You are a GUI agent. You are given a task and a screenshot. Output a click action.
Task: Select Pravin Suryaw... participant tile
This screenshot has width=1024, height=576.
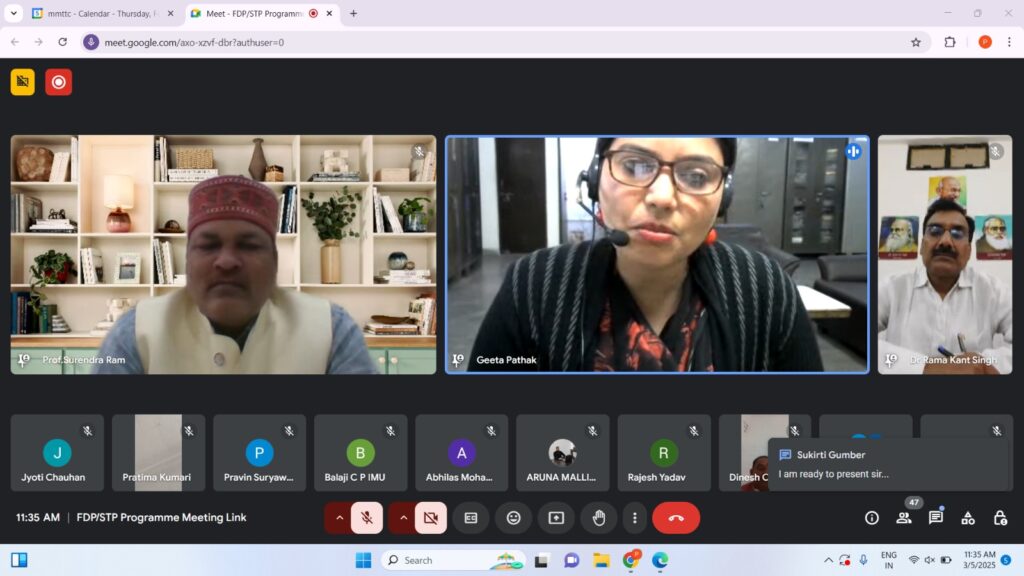point(259,453)
